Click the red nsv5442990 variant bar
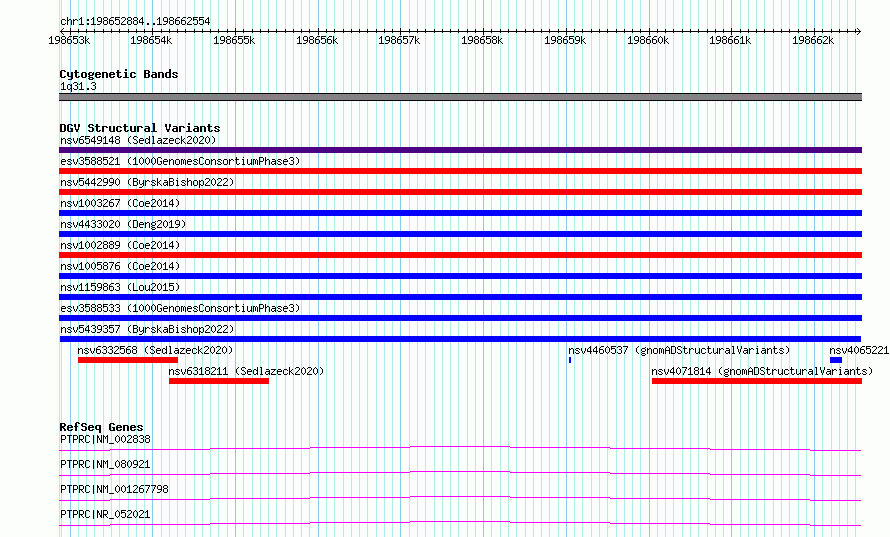 coord(460,192)
